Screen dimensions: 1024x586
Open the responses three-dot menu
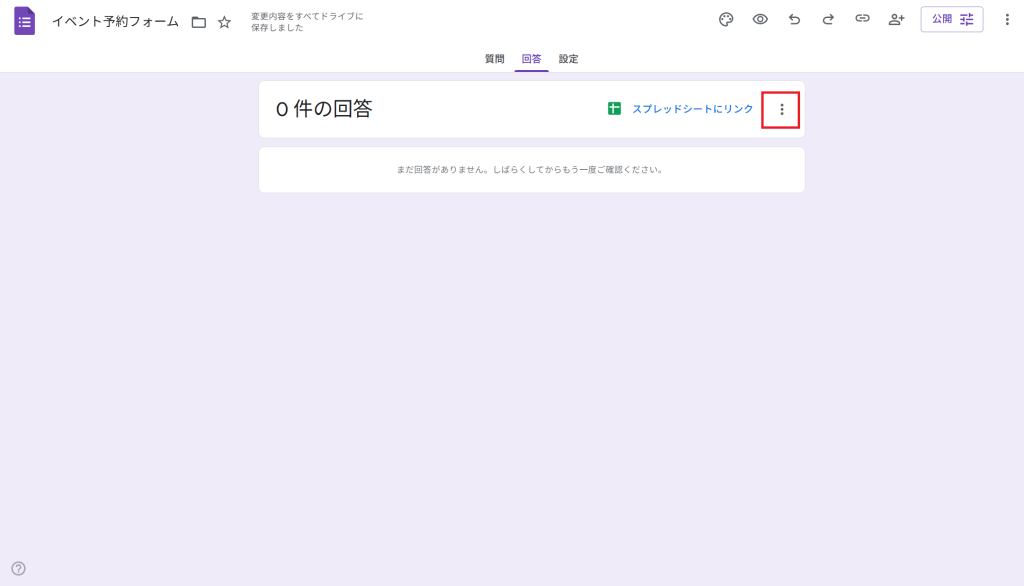[781, 110]
